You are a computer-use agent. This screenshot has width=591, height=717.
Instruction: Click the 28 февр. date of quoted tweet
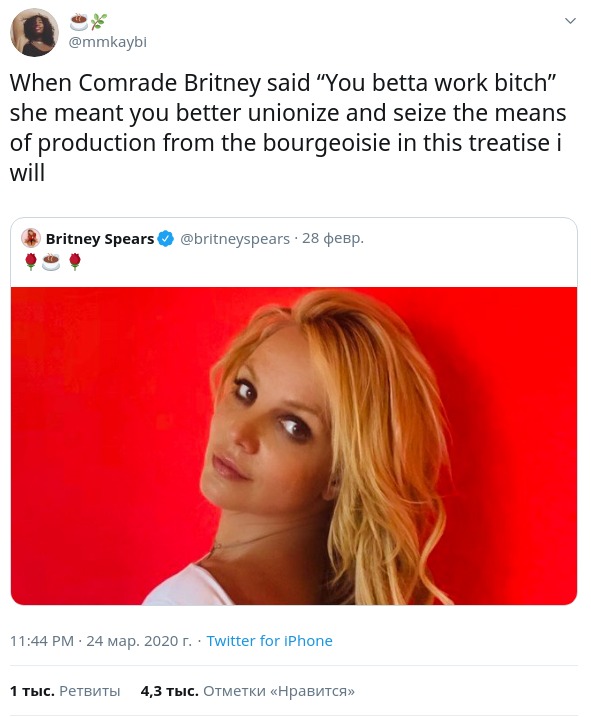click(333, 238)
